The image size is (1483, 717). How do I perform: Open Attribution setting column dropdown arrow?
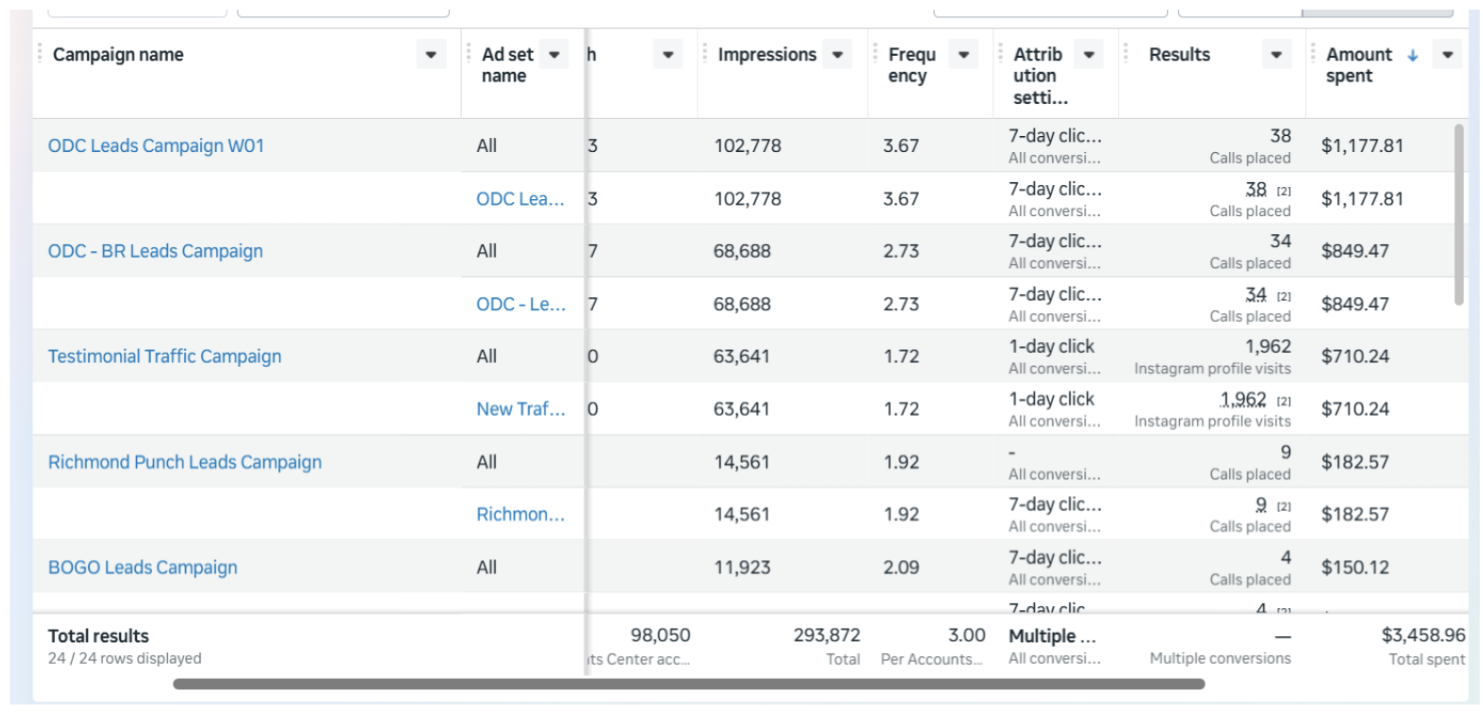coord(1090,55)
